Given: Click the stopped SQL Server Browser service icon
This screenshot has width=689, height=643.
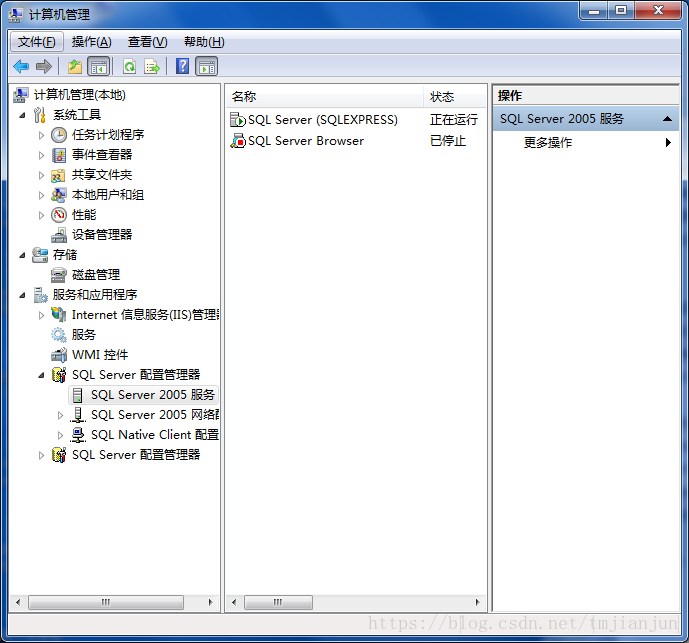Looking at the screenshot, I should tap(238, 141).
